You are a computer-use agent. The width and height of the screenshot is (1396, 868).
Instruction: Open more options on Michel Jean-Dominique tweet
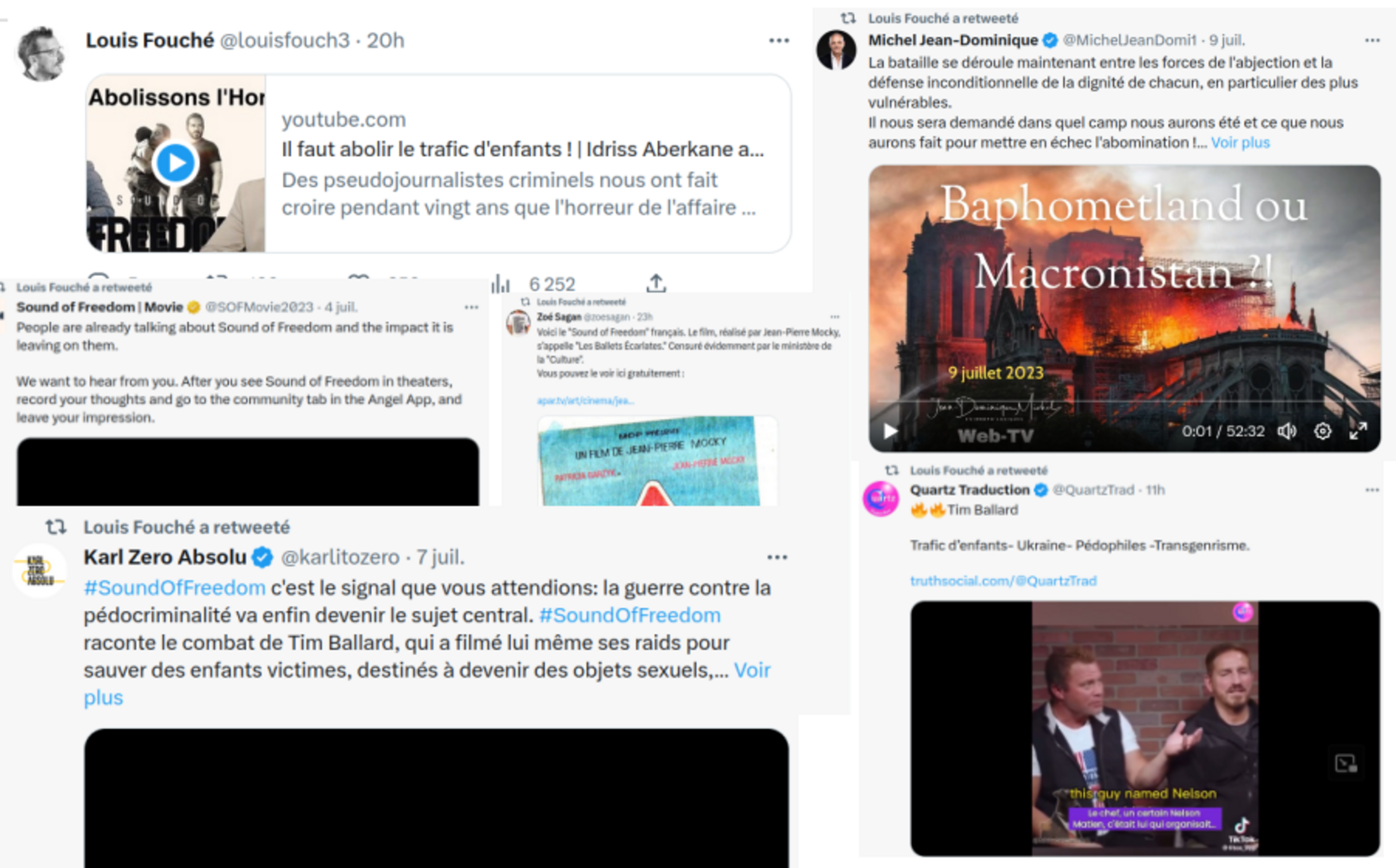point(1372,40)
